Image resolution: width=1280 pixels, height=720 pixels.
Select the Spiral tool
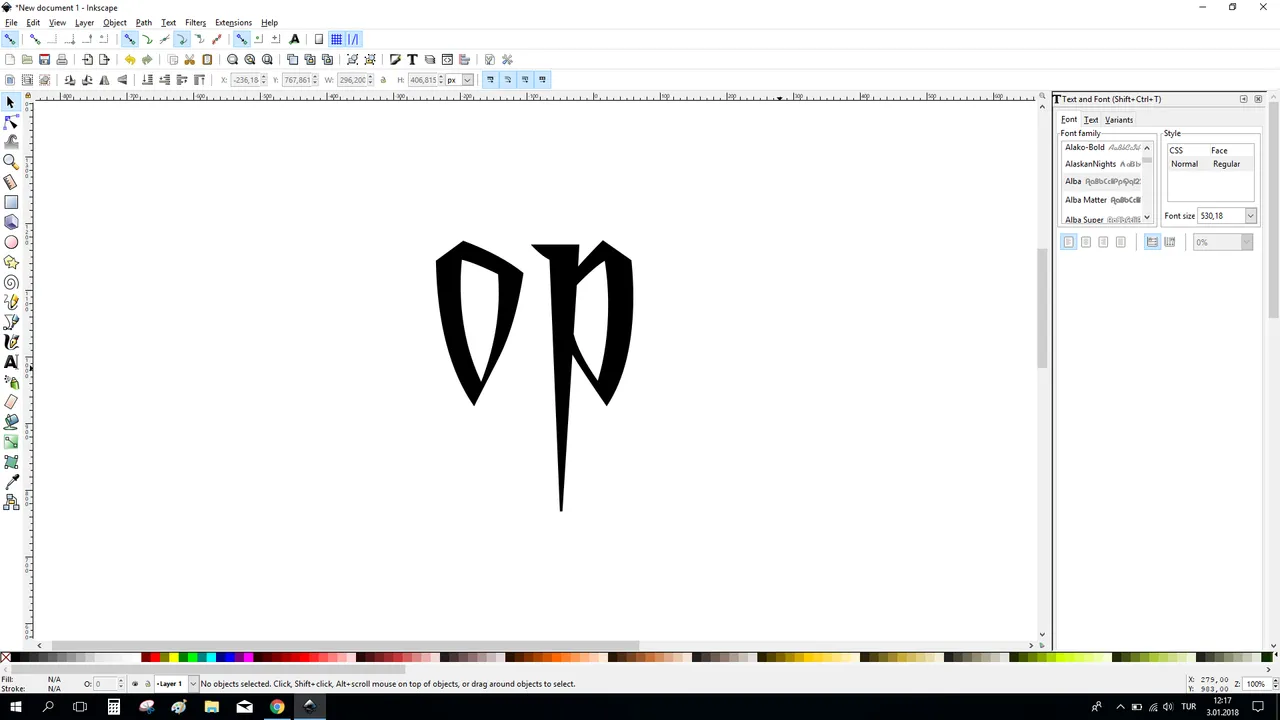point(11,282)
